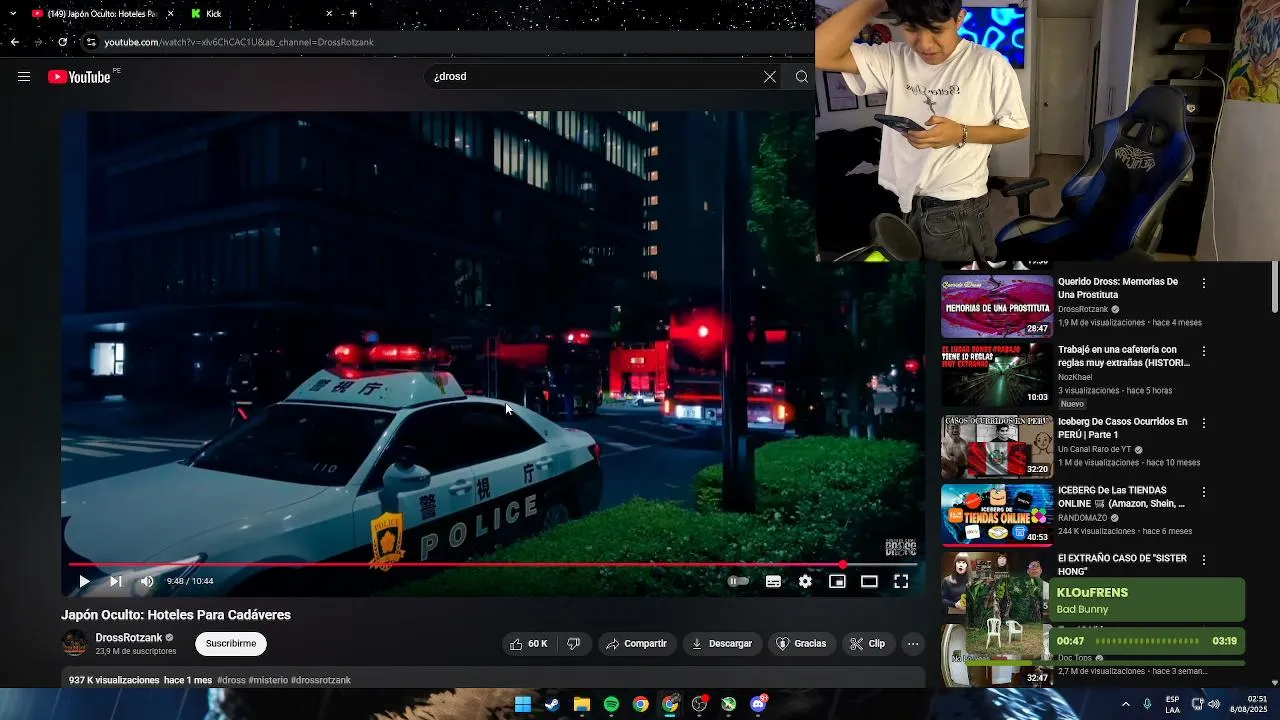Create a Clip with the scissors button

pyautogui.click(x=868, y=644)
